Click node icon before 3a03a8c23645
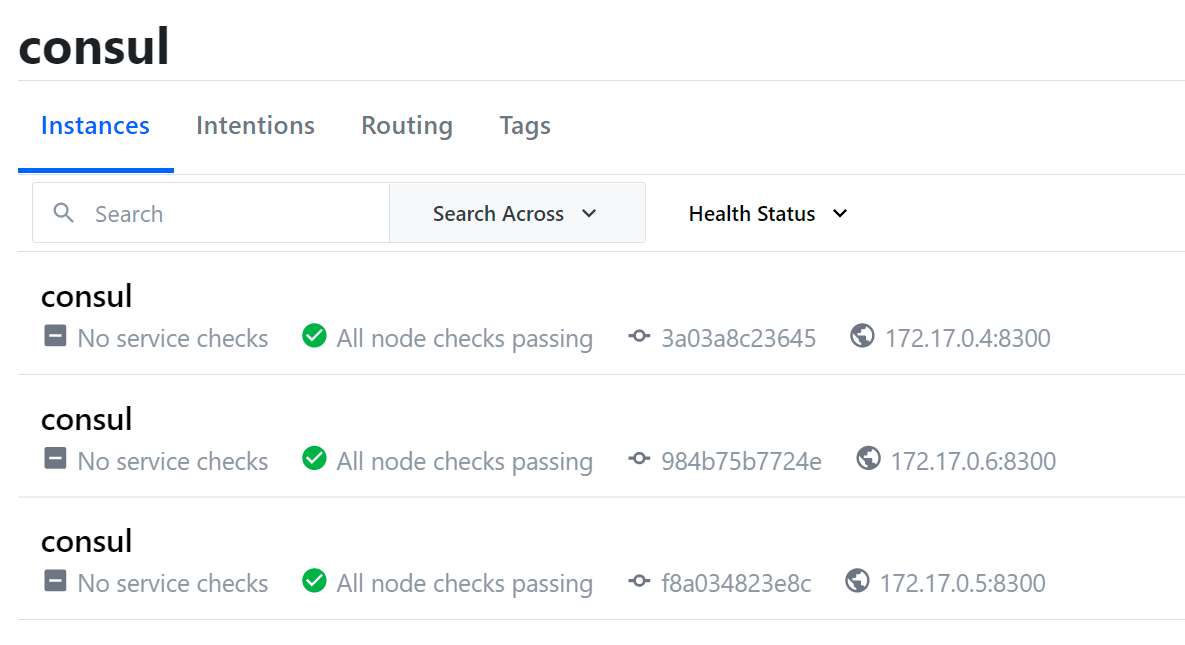The image size is (1185, 645). (x=639, y=336)
